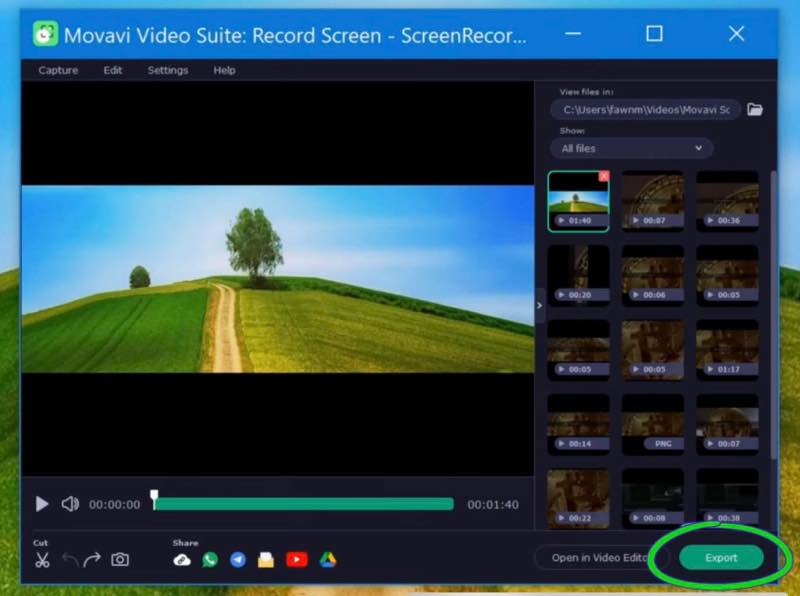
Task: Upload to Movavi Cloud share icon
Action: coord(182,560)
